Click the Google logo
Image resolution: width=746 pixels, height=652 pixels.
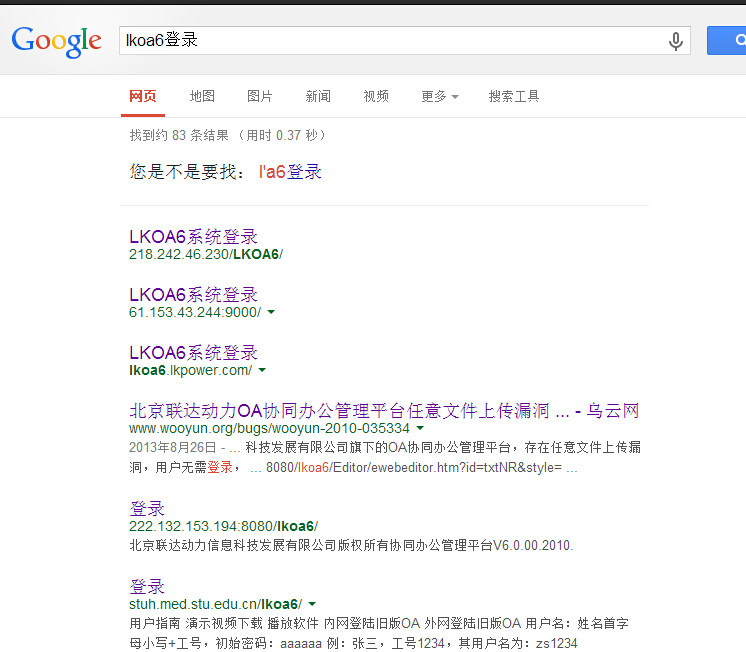point(57,41)
